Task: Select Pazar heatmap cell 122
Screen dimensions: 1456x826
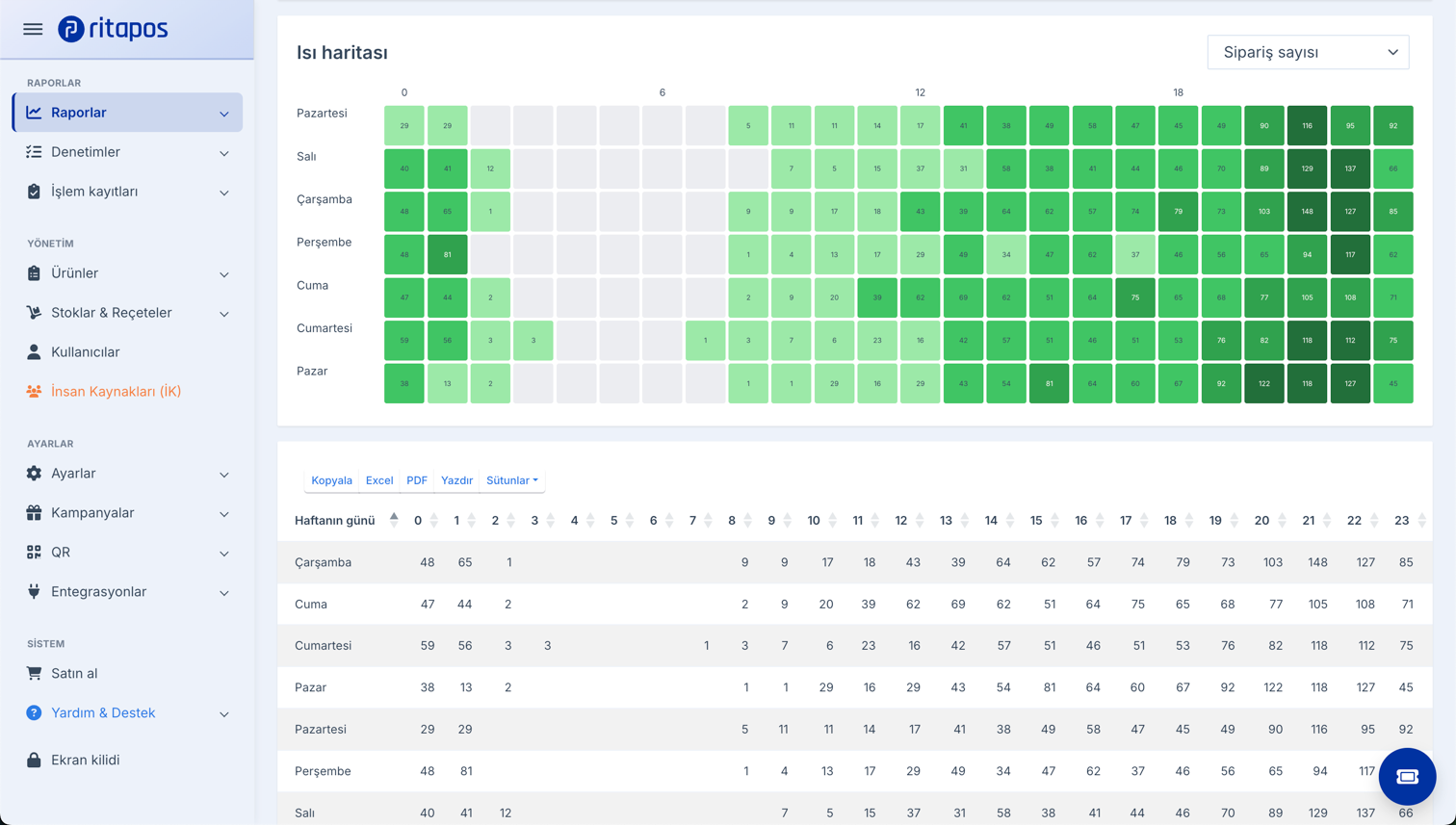Action: [x=1264, y=383]
